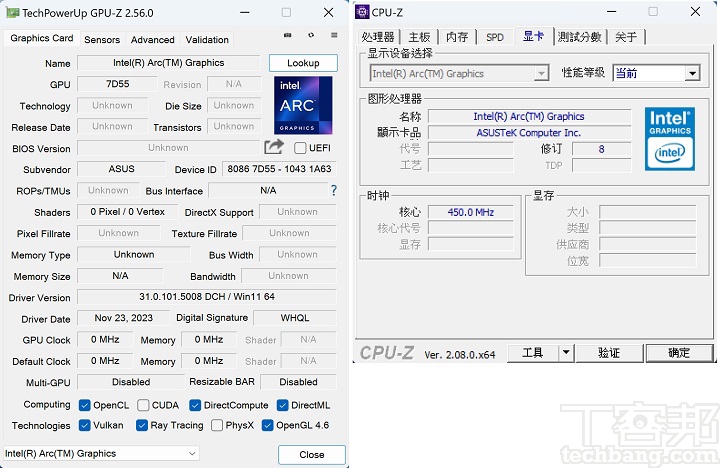Screen dimensions: 720x468
Task: Switch to the 測試分數 tab in CPU-Z
Action: pyautogui.click(x=579, y=37)
